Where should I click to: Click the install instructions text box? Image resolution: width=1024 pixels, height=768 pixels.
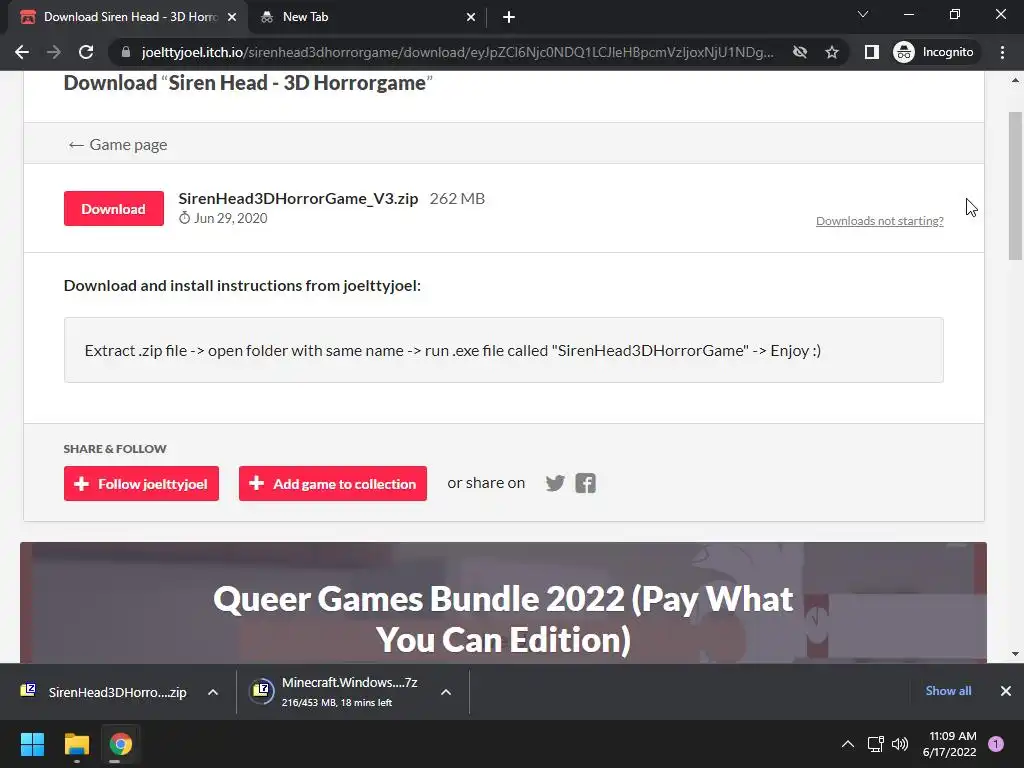[x=504, y=350]
